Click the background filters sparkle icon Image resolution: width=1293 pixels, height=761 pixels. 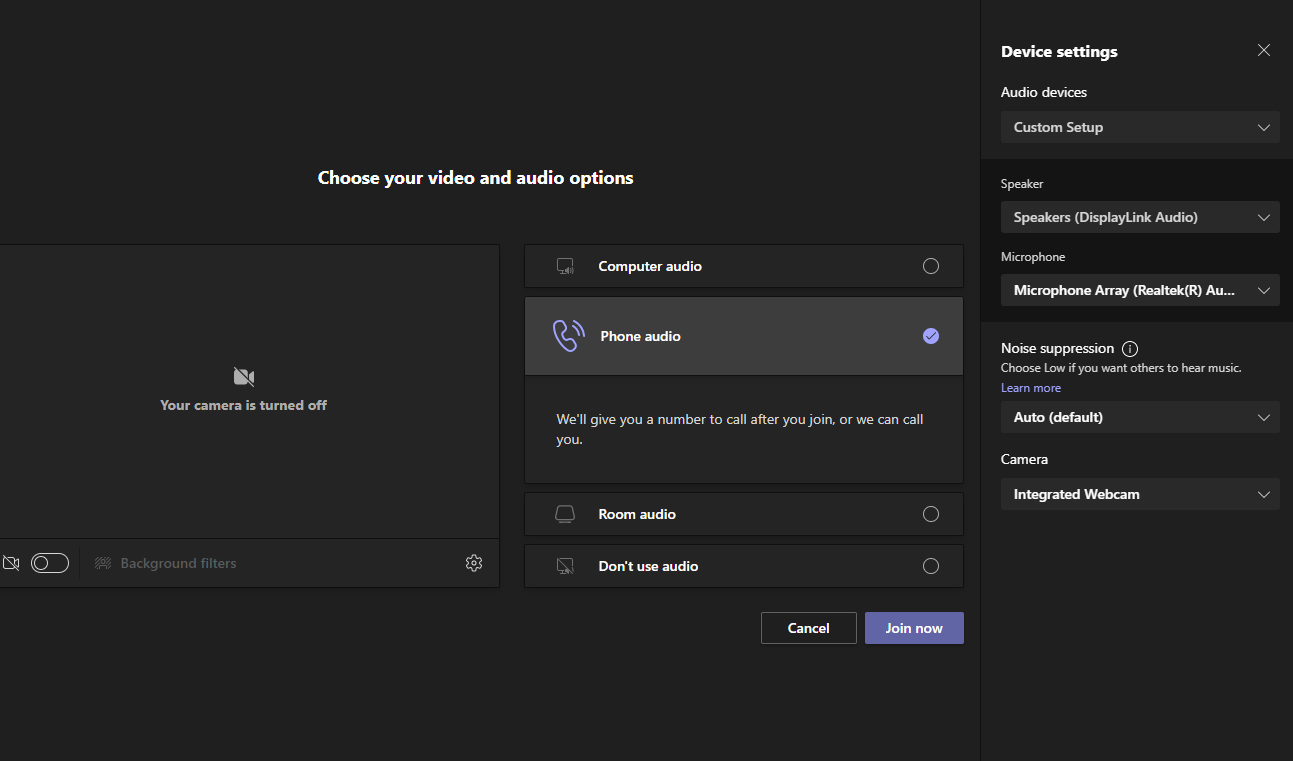tap(102, 563)
